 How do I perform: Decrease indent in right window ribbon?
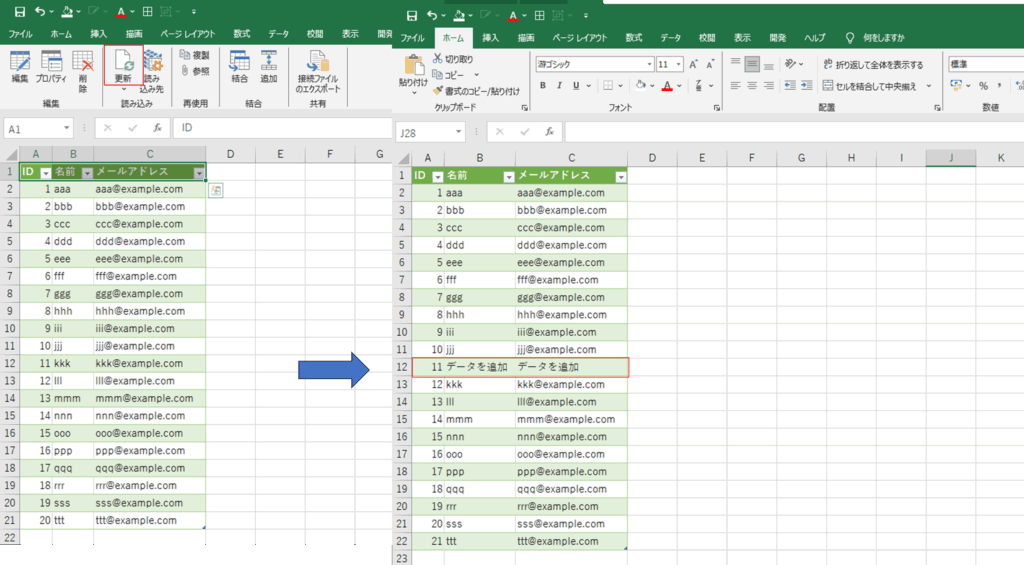(790, 86)
